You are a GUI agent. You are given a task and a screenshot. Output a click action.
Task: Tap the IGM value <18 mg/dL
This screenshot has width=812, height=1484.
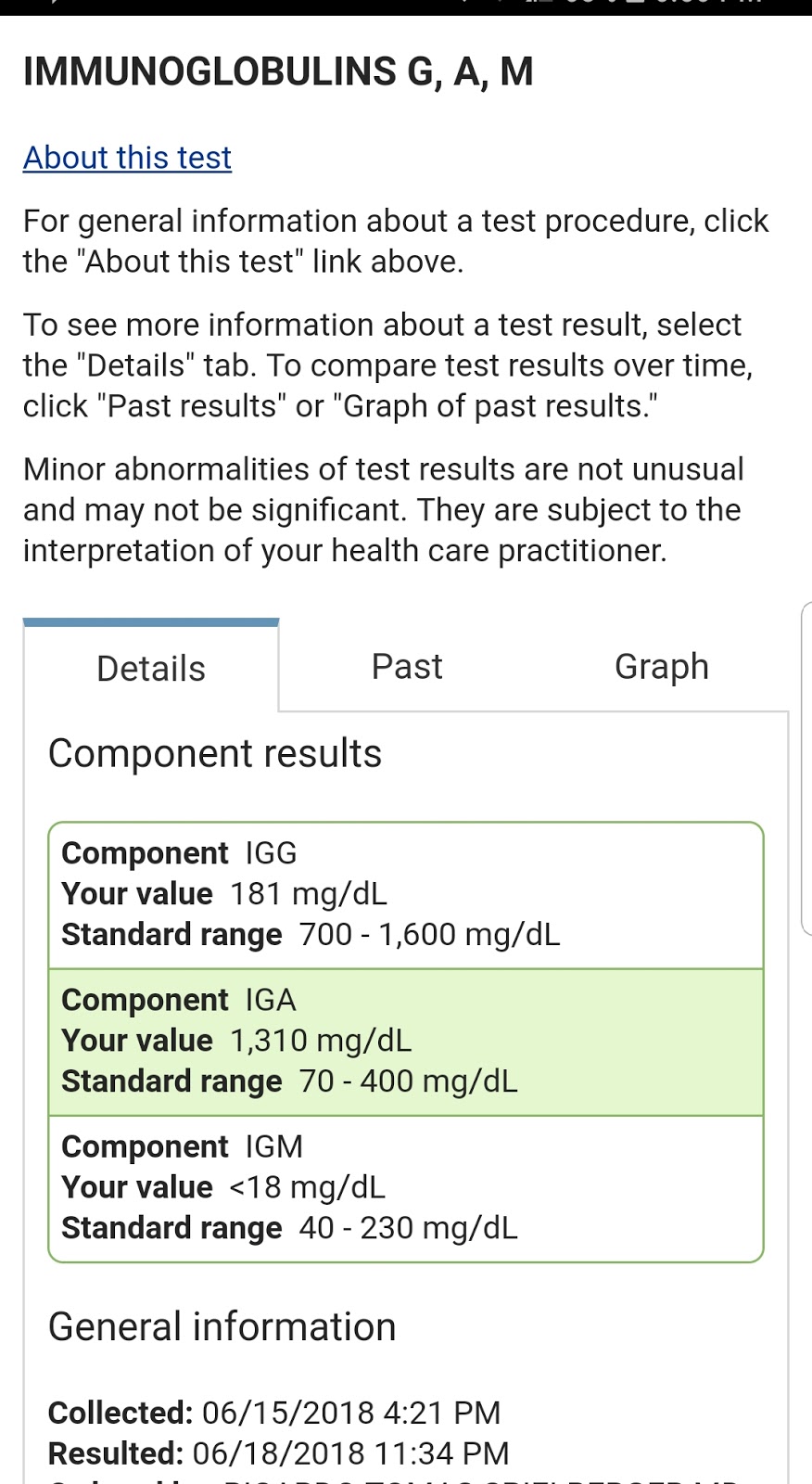coord(307,1186)
